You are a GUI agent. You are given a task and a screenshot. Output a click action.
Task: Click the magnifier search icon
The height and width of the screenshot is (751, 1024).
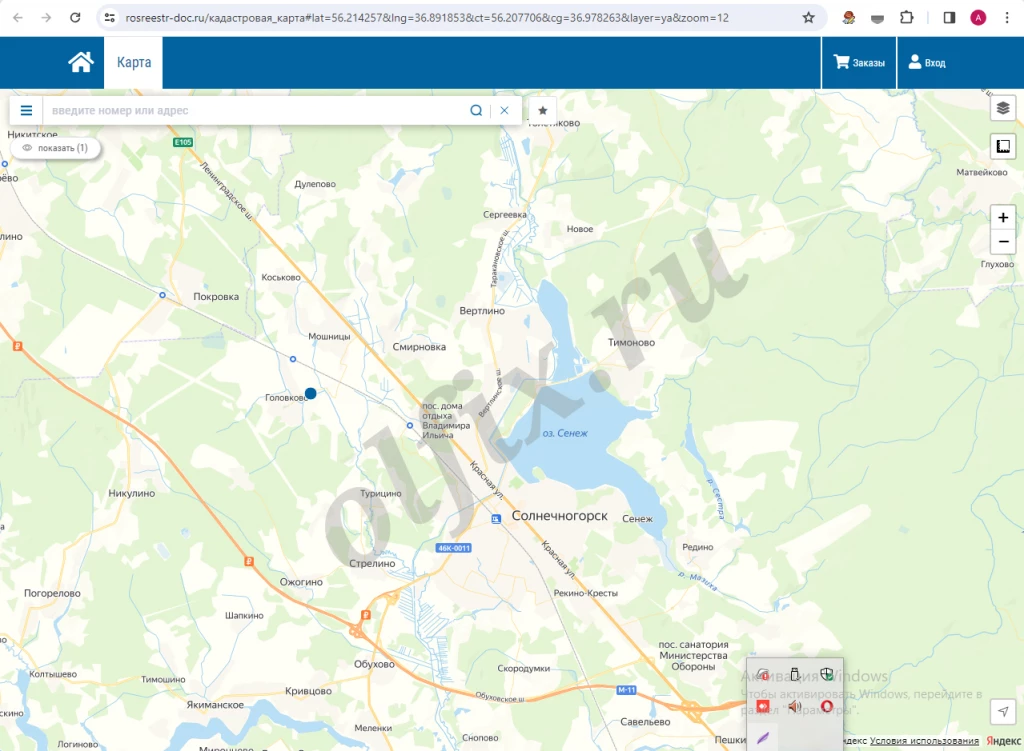[x=476, y=110]
